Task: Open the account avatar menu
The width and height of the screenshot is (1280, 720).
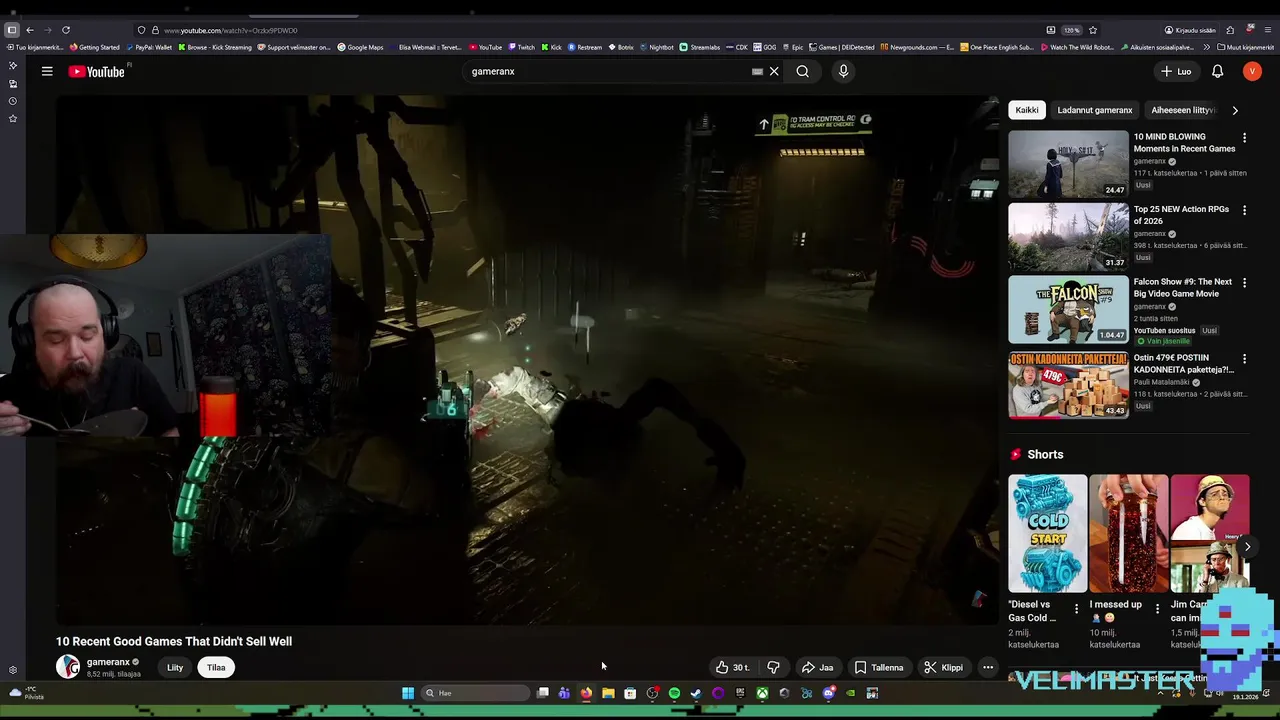Action: click(x=1252, y=71)
